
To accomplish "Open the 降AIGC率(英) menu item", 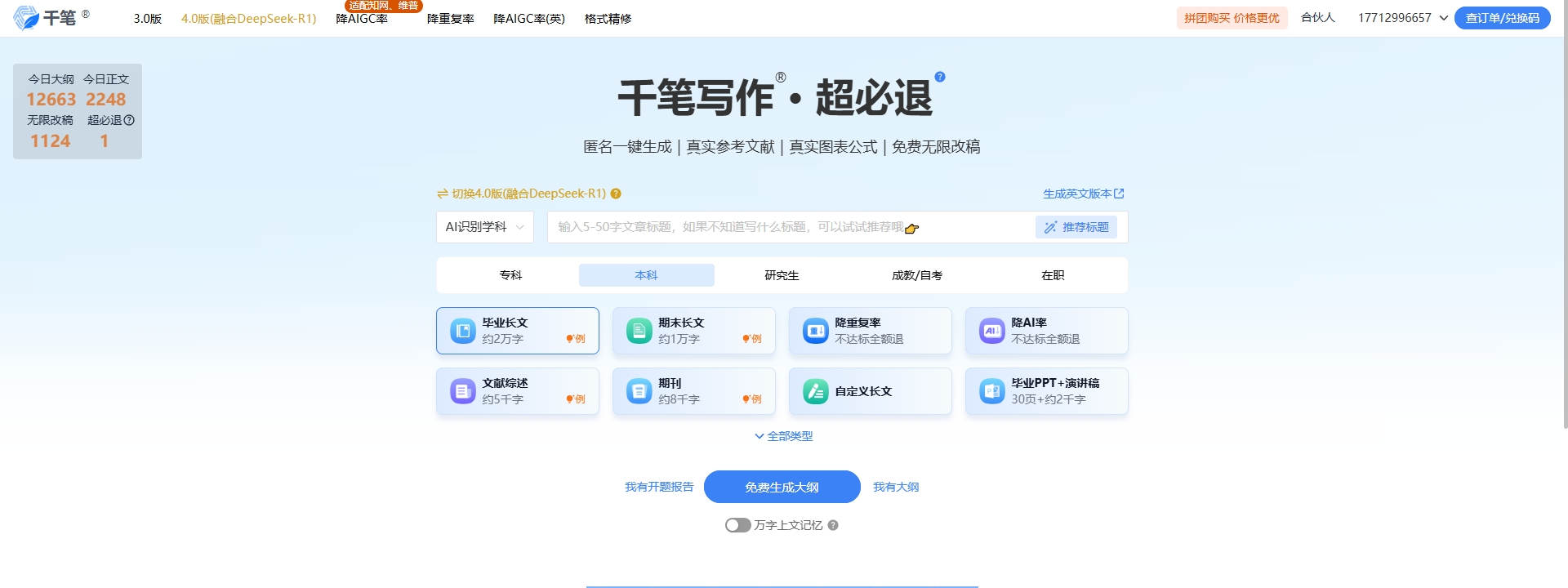I will pos(529,18).
